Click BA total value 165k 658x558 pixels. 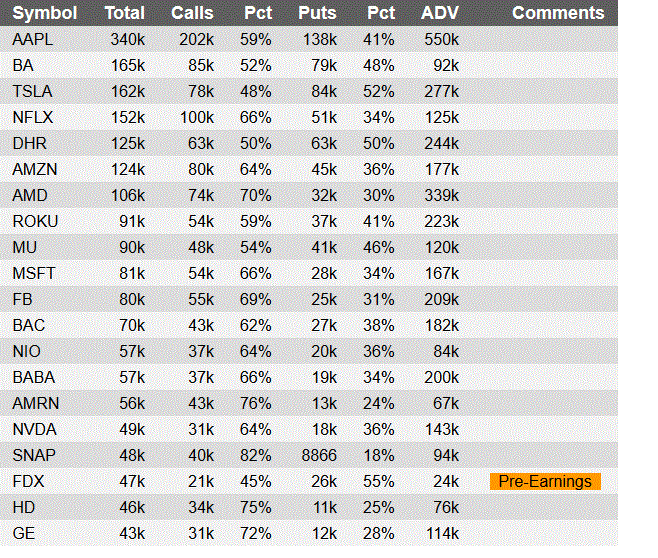click(128, 65)
